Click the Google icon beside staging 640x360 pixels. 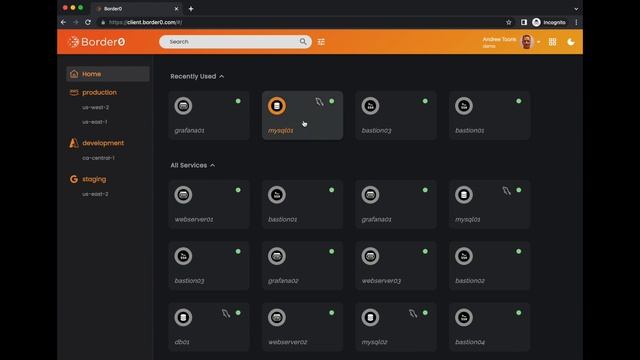click(x=73, y=179)
